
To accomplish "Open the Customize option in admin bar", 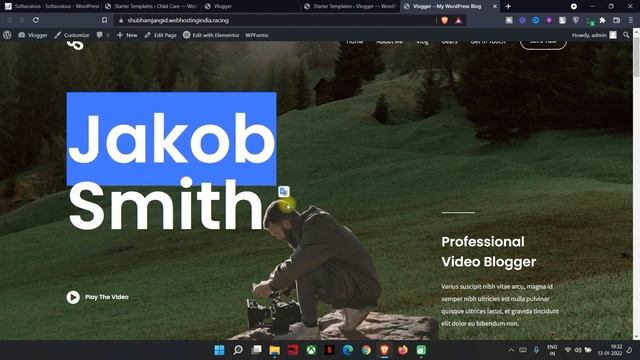I will 72,35.
